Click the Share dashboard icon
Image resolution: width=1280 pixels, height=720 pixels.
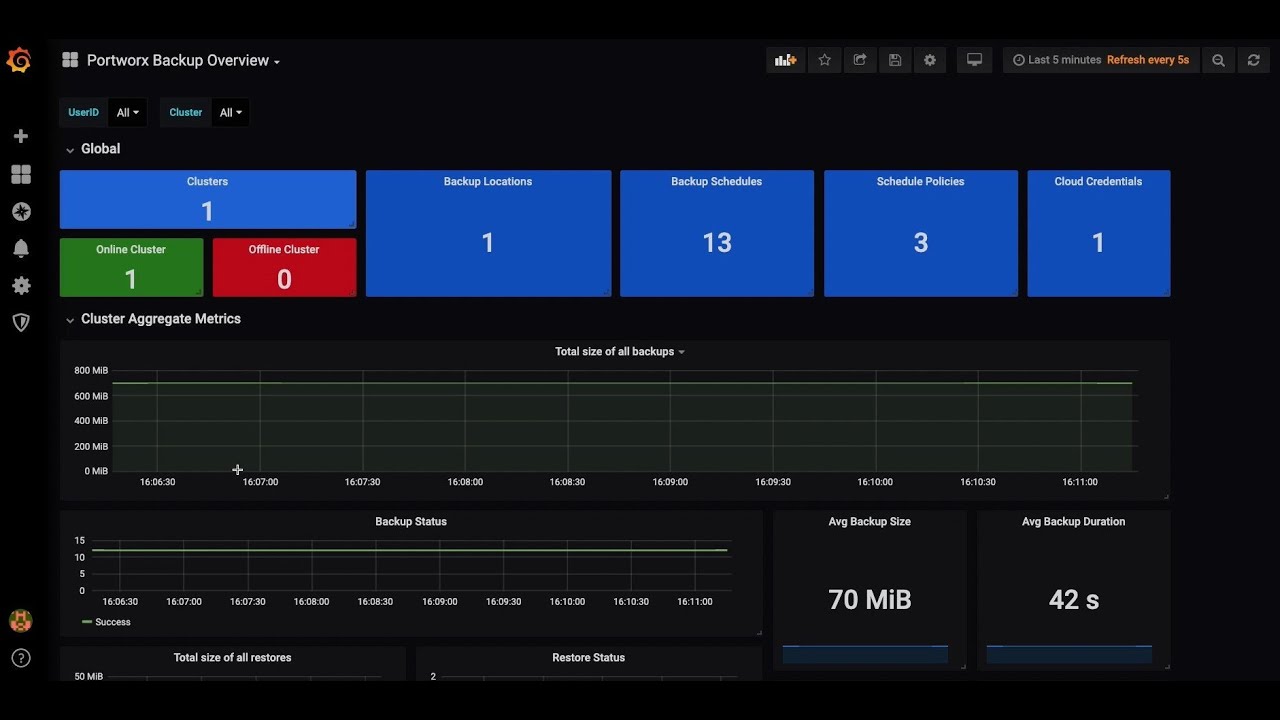click(x=859, y=60)
